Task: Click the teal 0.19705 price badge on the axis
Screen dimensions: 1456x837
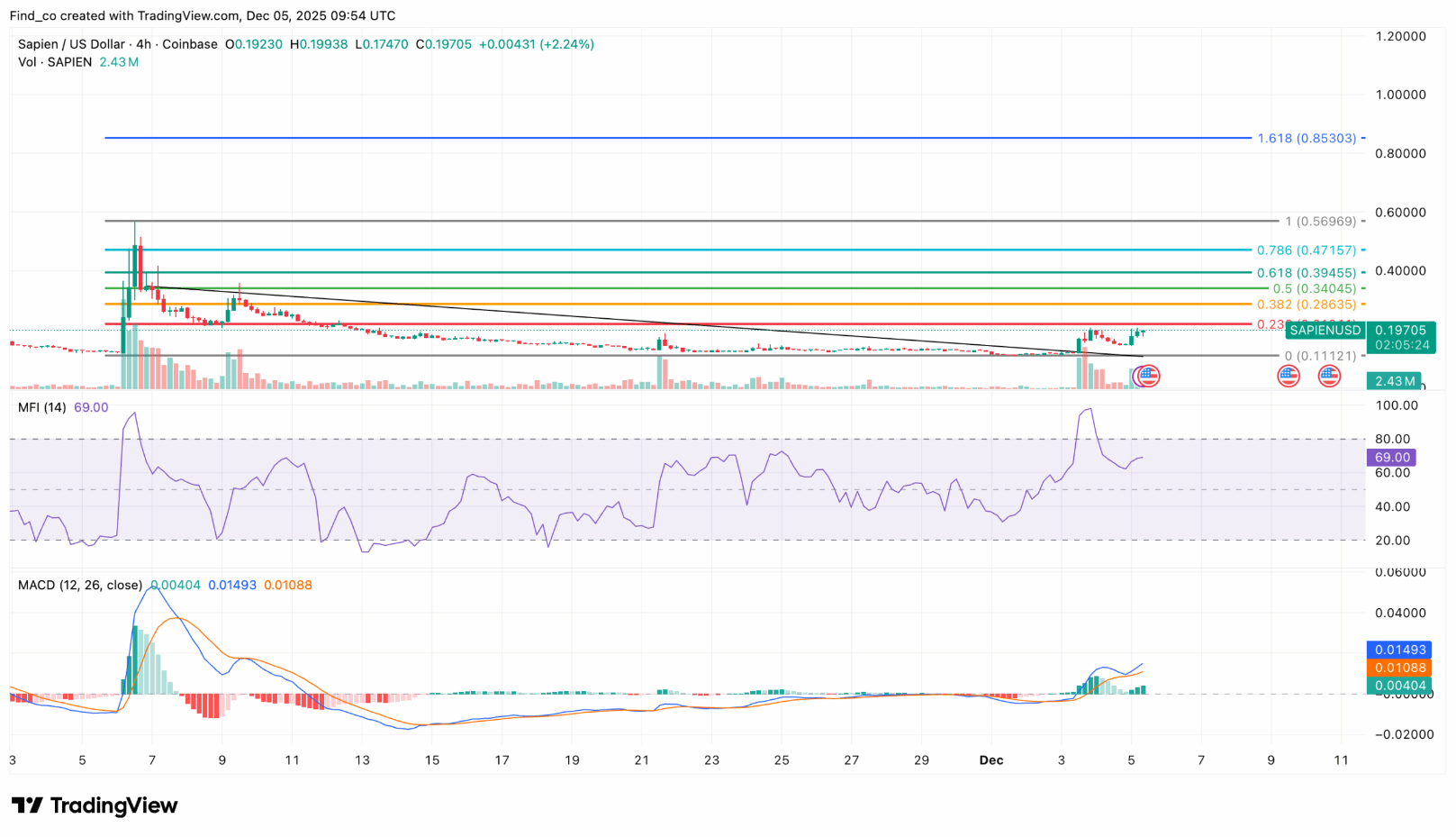Action: (1399, 331)
